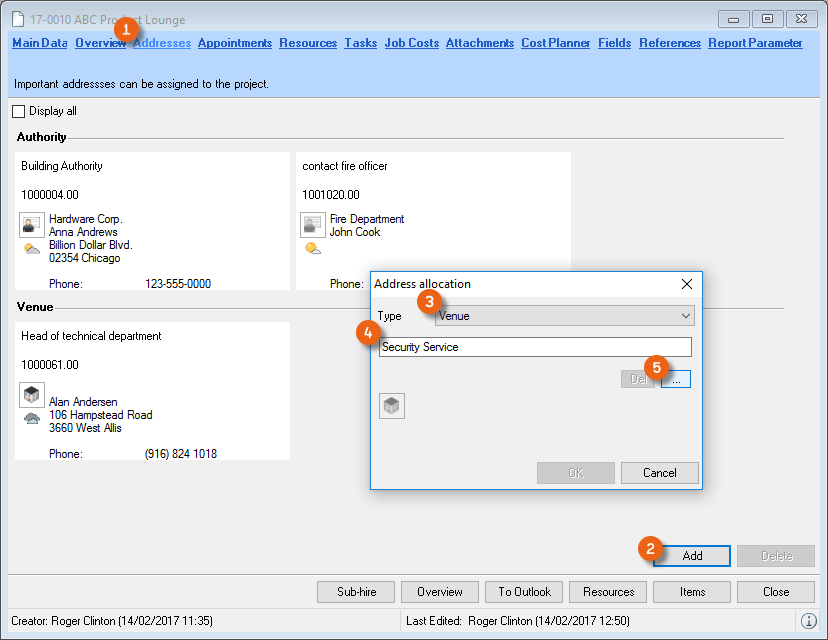This screenshot has height=640, width=828.
Task: Click the To Outlook button
Action: [x=524, y=592]
